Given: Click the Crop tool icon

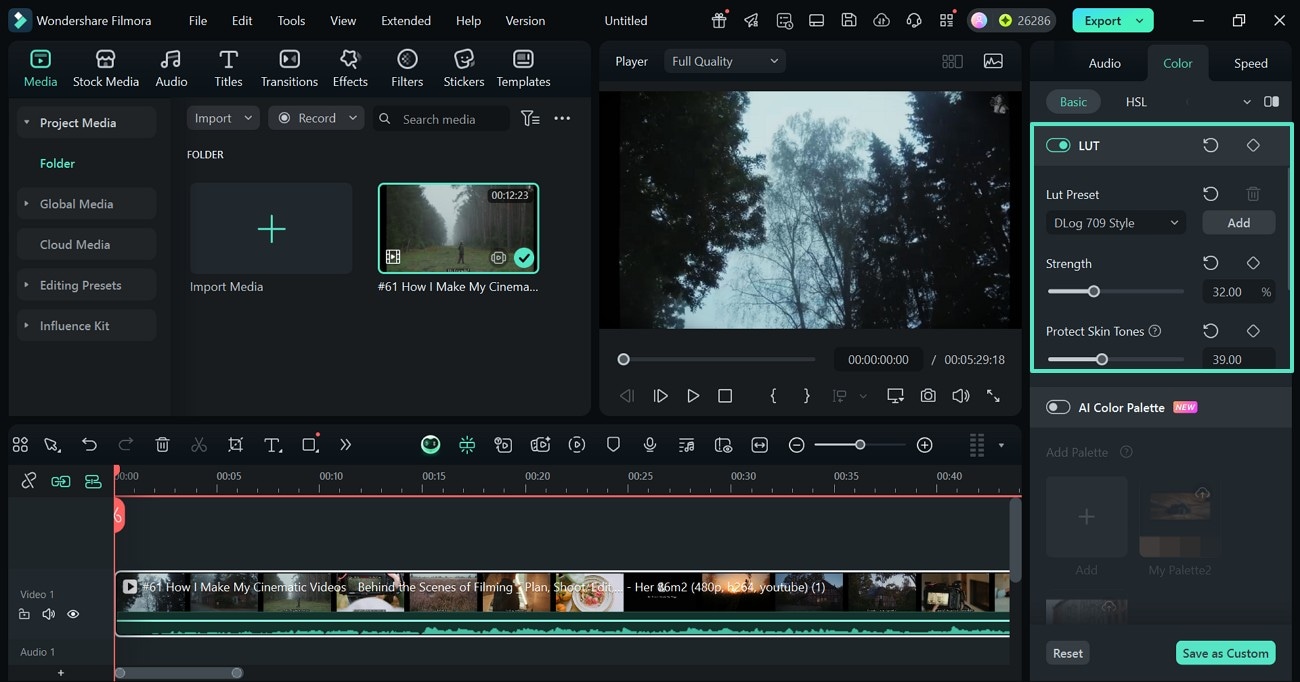Looking at the screenshot, I should pos(235,445).
